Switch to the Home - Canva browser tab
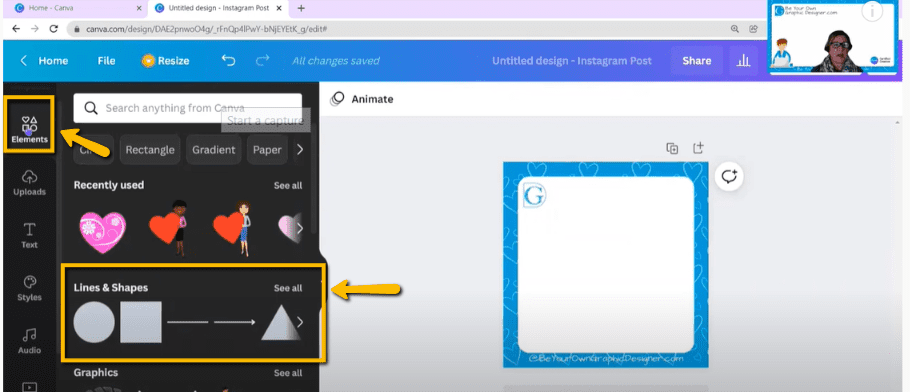The image size is (910, 392). [x=51, y=8]
